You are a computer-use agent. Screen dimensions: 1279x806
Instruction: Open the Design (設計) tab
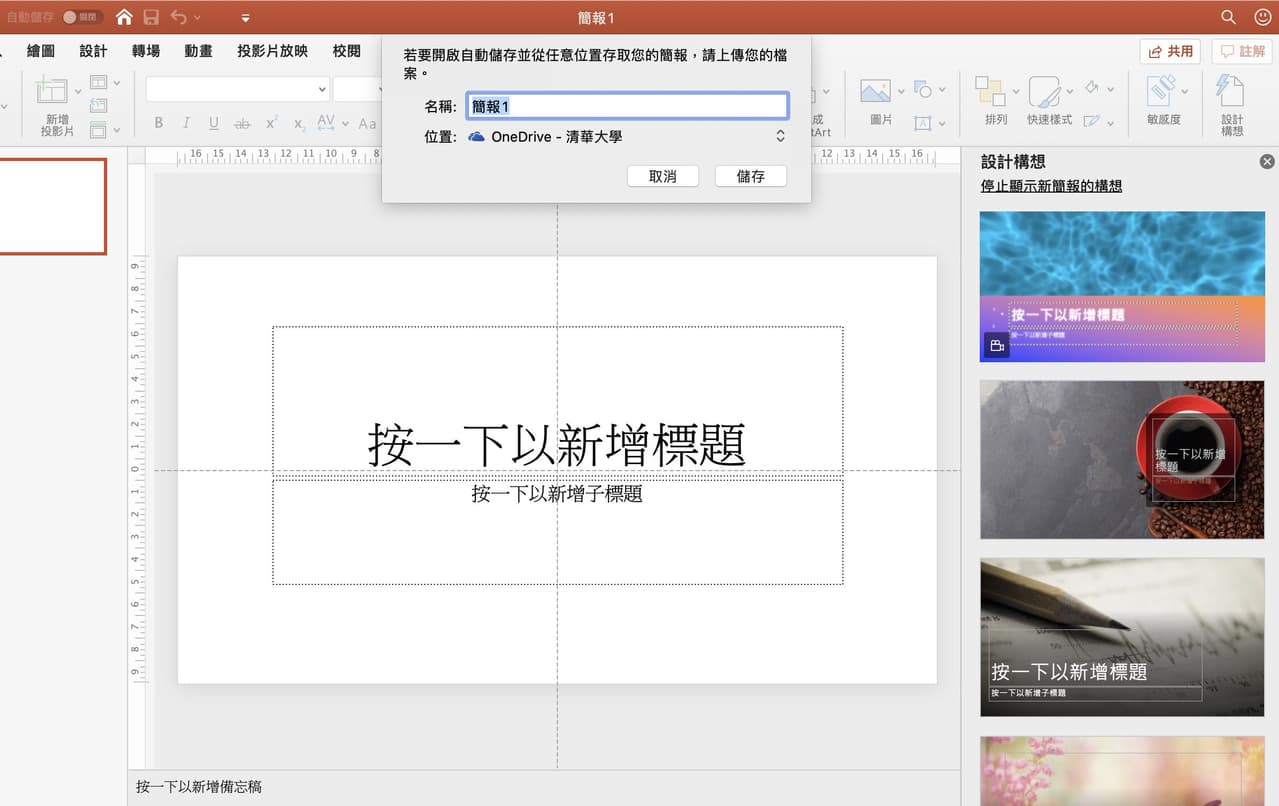point(93,51)
